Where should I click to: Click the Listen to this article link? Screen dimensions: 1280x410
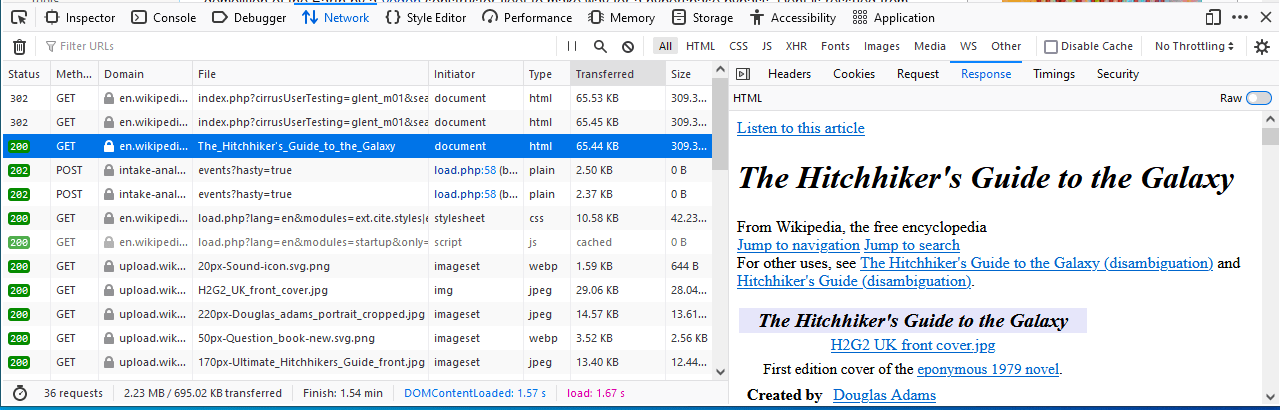coord(801,128)
